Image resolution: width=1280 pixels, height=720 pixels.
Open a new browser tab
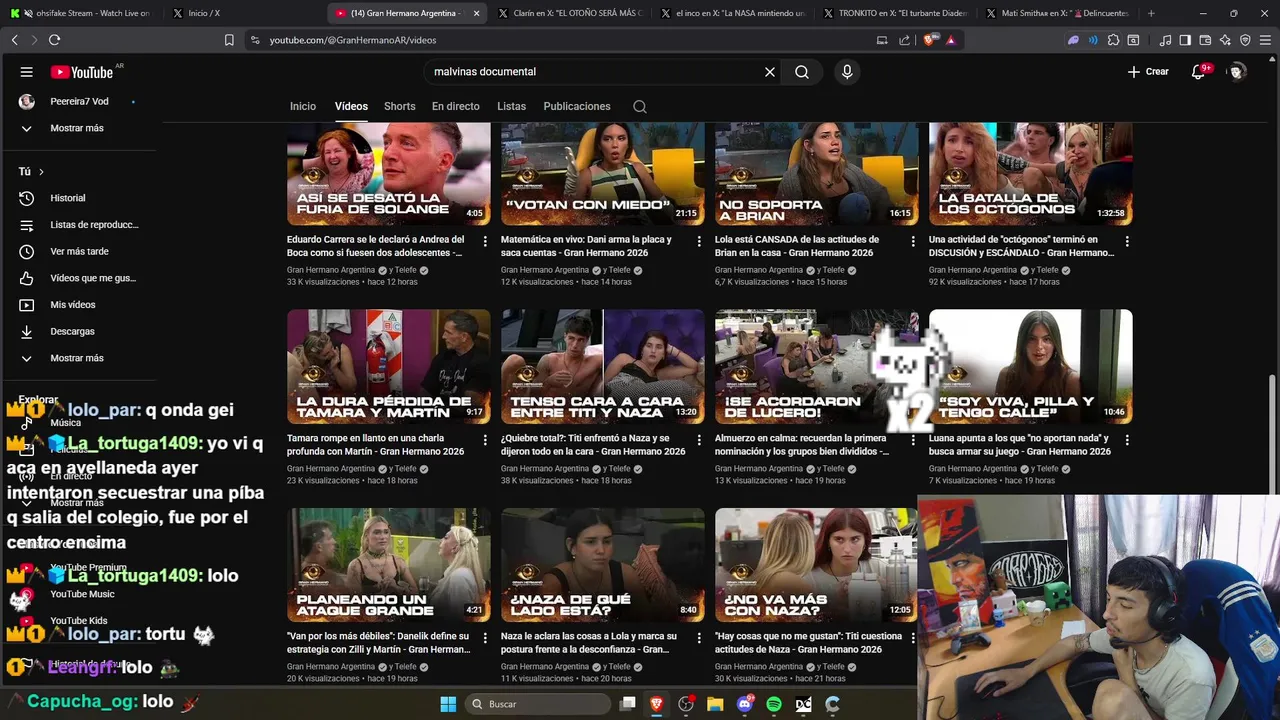click(x=1151, y=13)
